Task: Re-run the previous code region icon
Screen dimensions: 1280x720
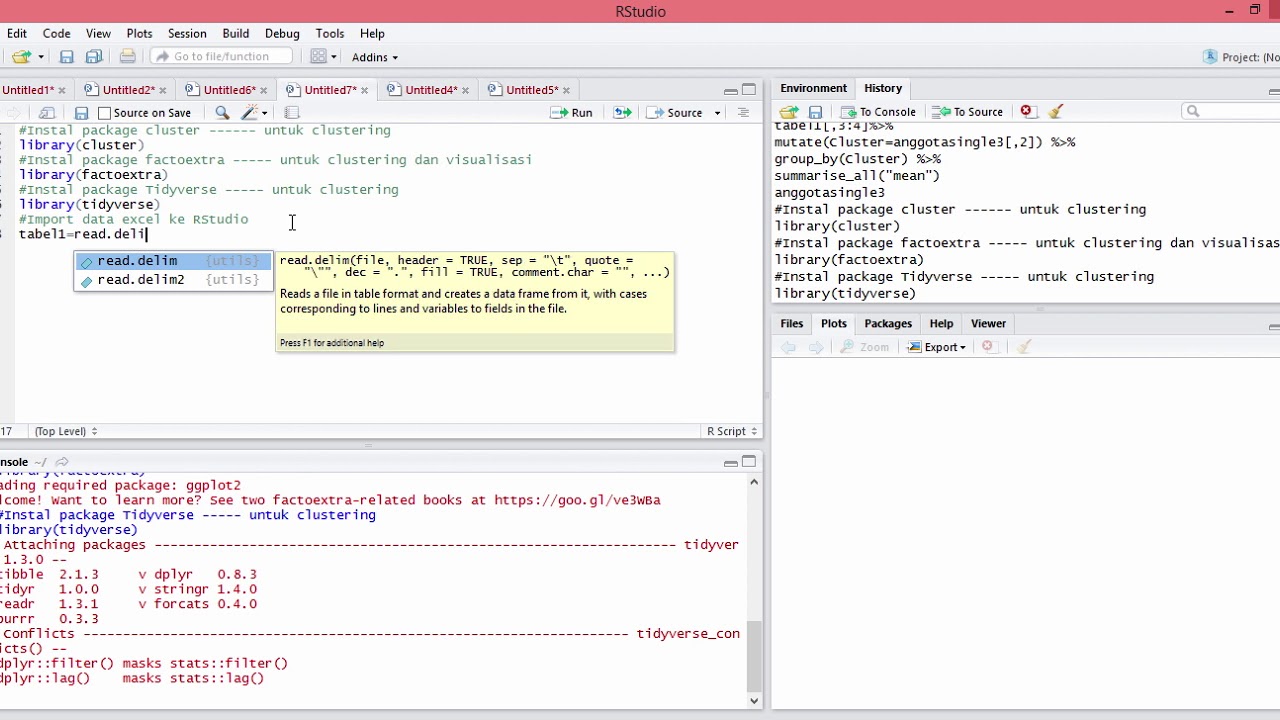Action: click(x=622, y=113)
